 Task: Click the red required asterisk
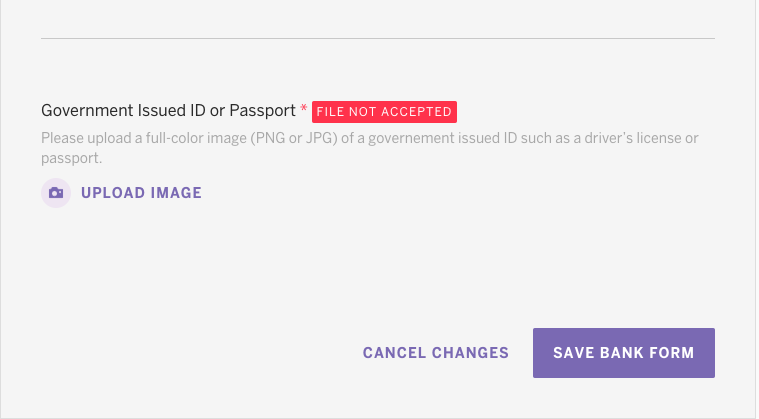(x=304, y=108)
